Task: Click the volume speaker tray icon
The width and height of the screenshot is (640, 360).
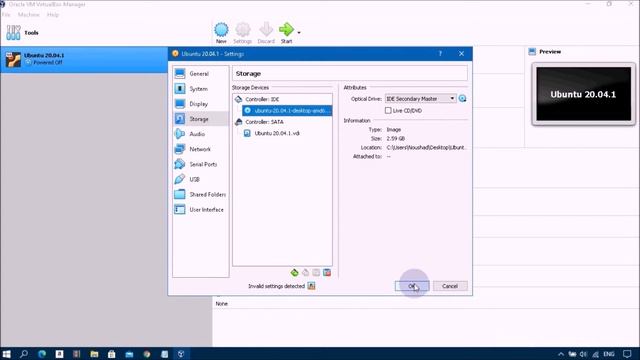Action: click(x=583, y=354)
